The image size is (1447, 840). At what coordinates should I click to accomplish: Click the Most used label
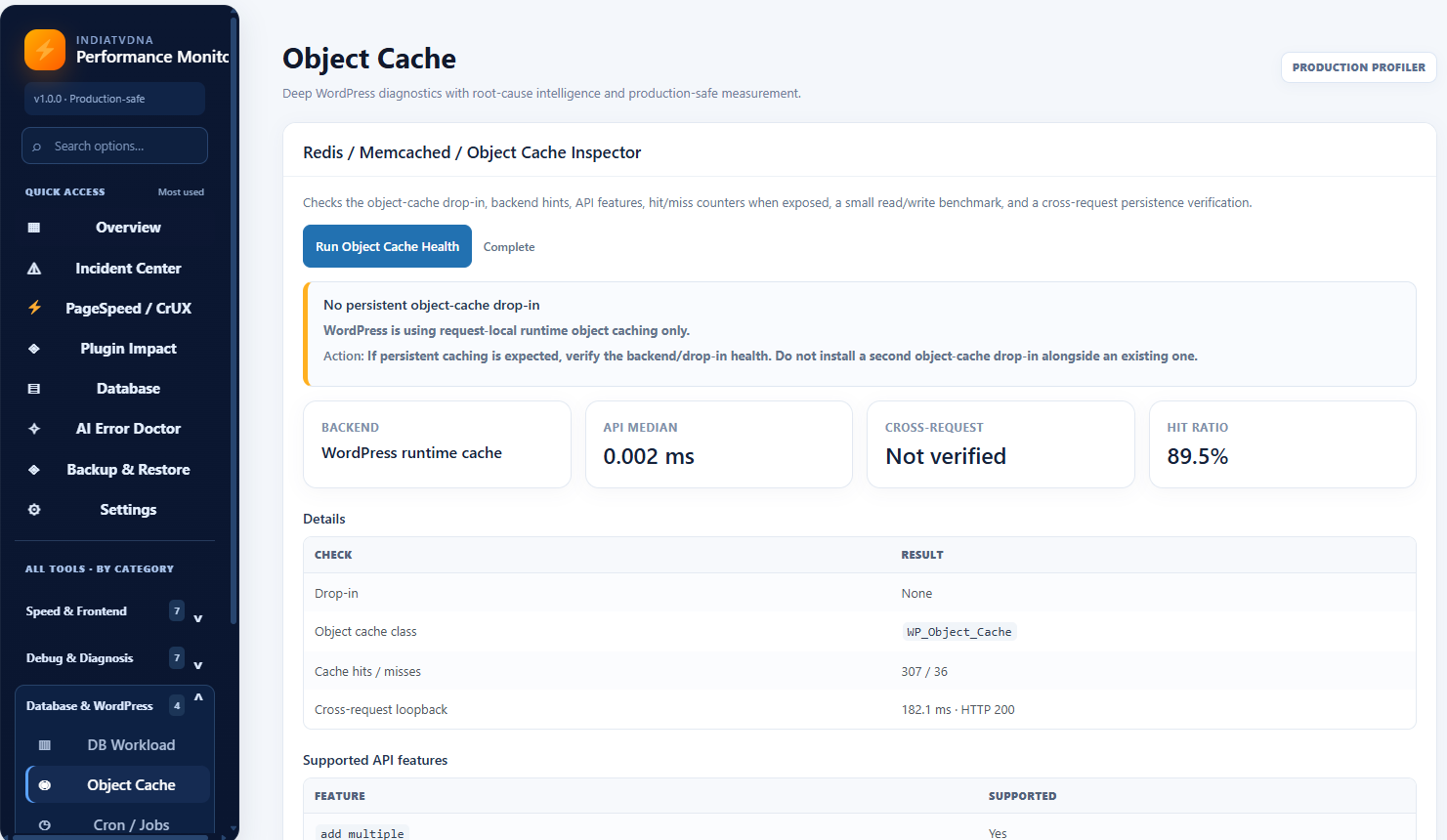181,192
